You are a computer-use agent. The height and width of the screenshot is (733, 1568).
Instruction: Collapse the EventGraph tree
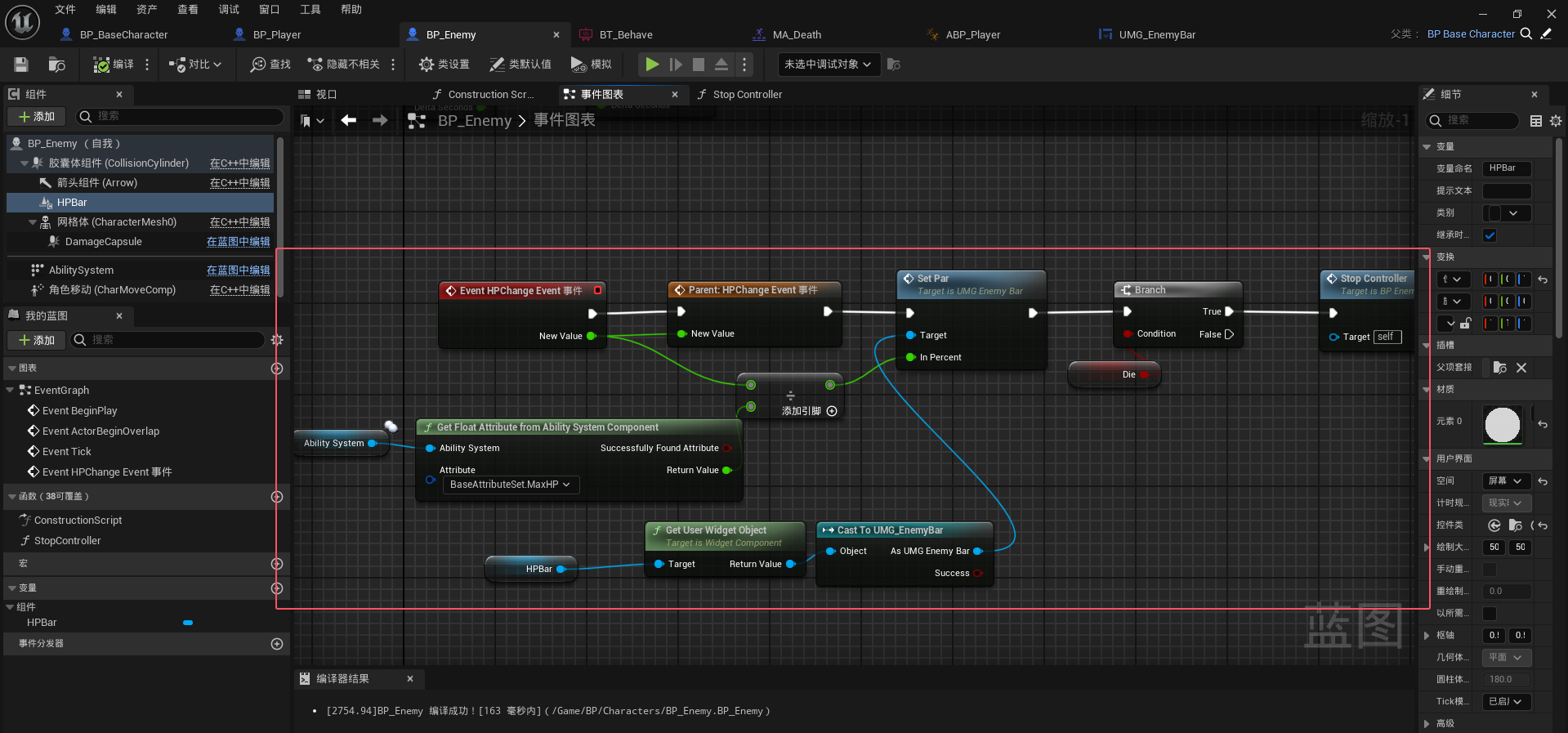point(11,391)
